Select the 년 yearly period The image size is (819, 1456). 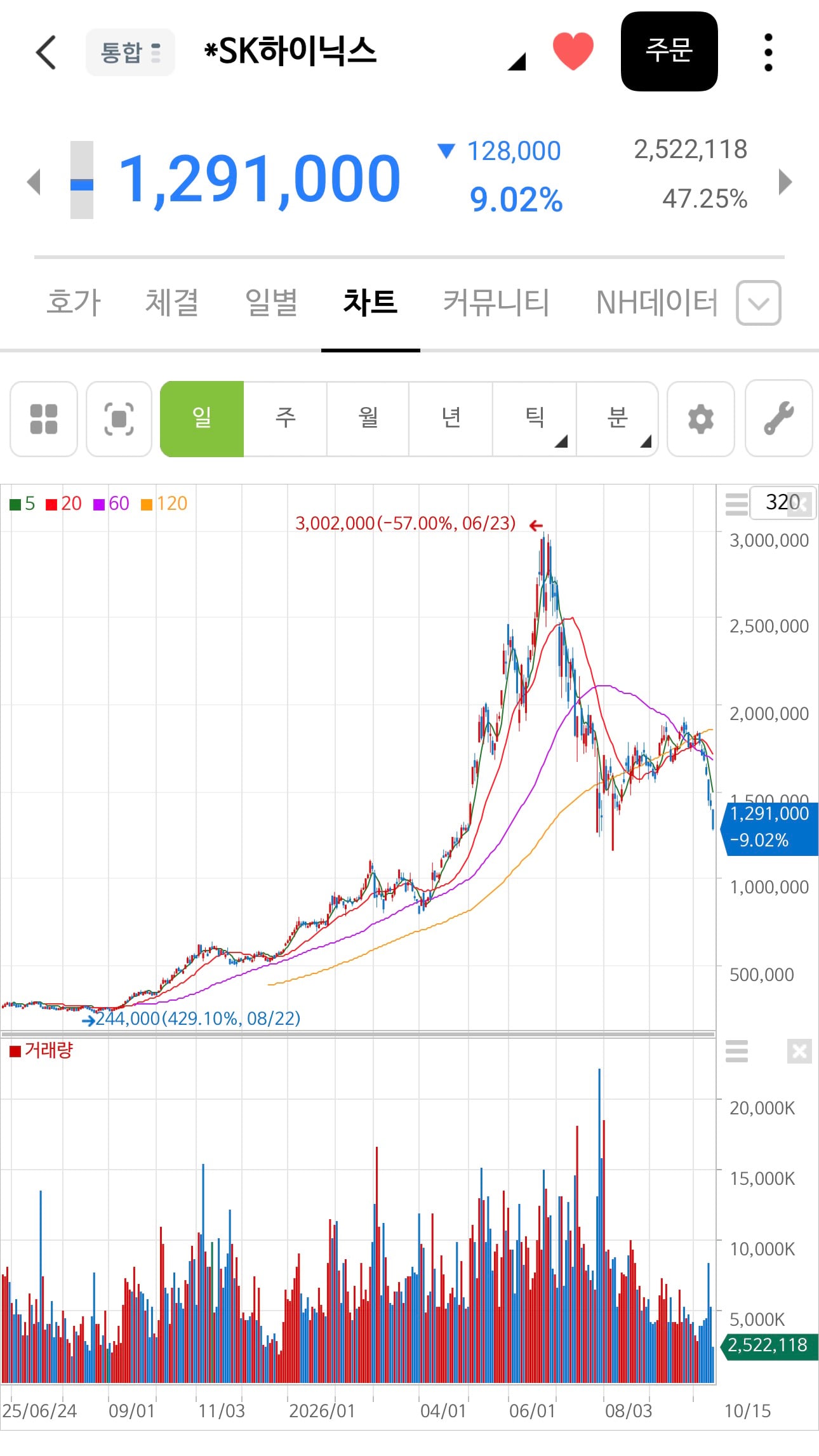[x=451, y=419]
